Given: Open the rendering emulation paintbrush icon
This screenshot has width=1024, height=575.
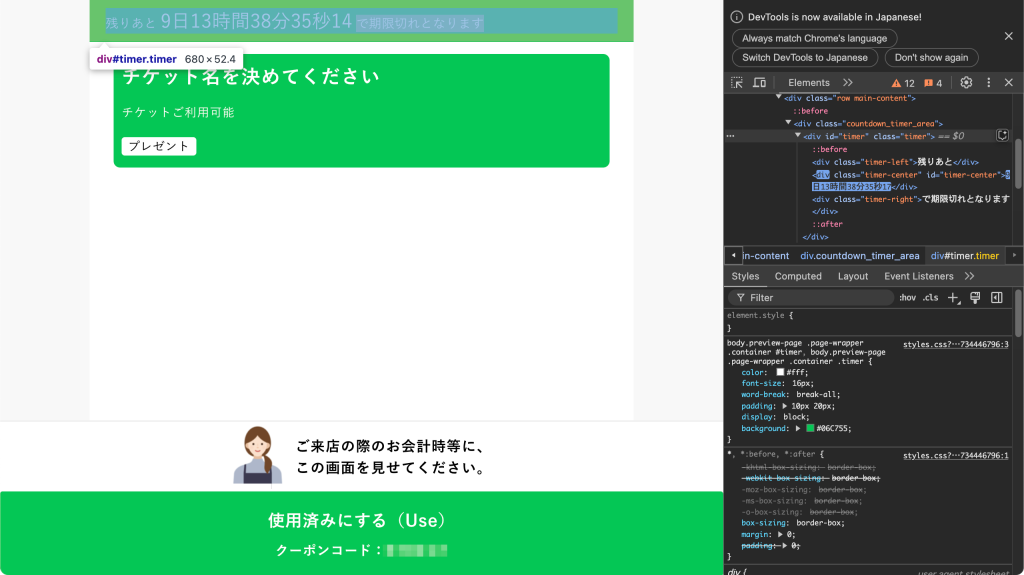Looking at the screenshot, I should (975, 298).
